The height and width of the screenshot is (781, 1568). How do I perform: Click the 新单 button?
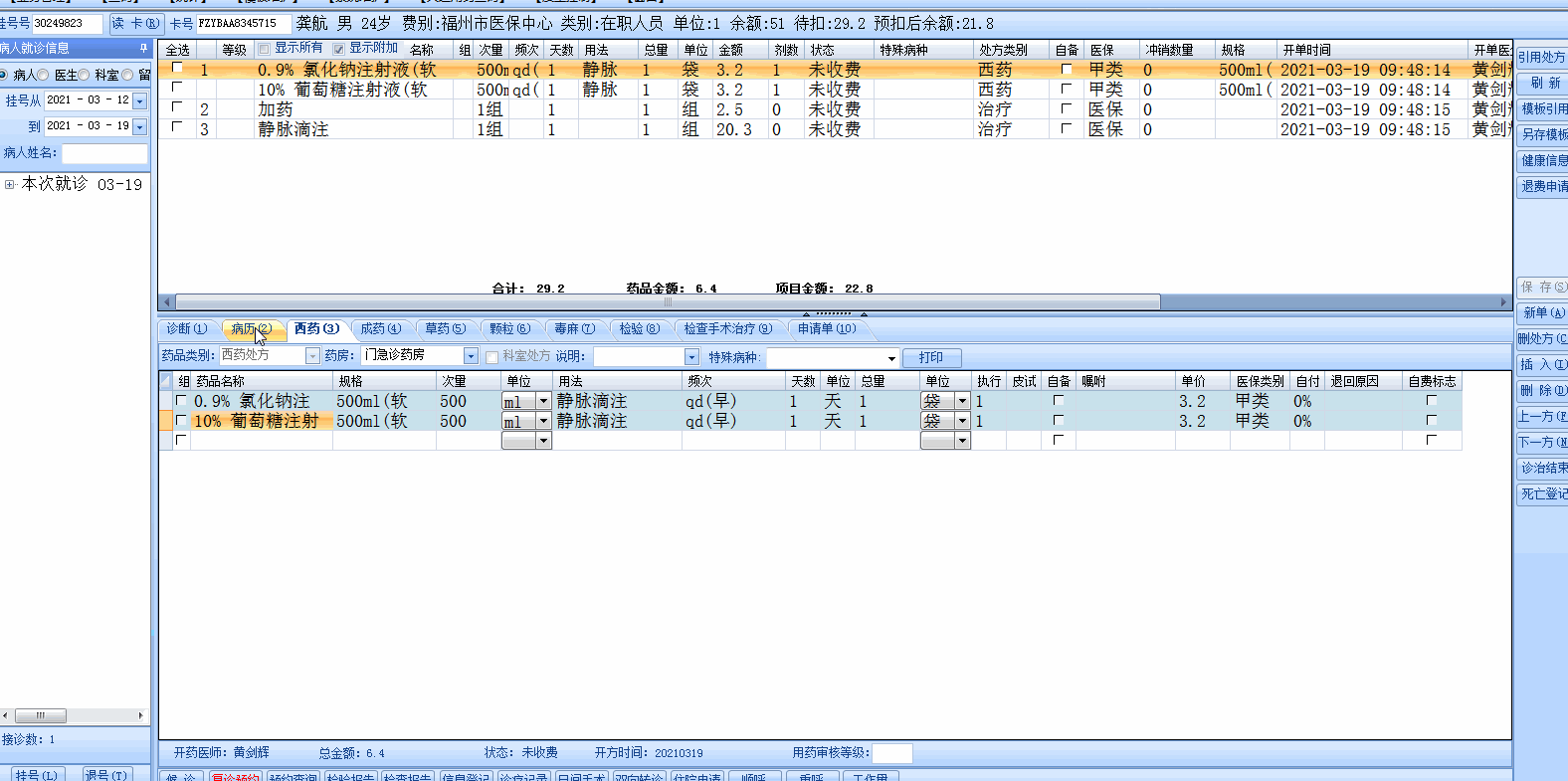1544,312
